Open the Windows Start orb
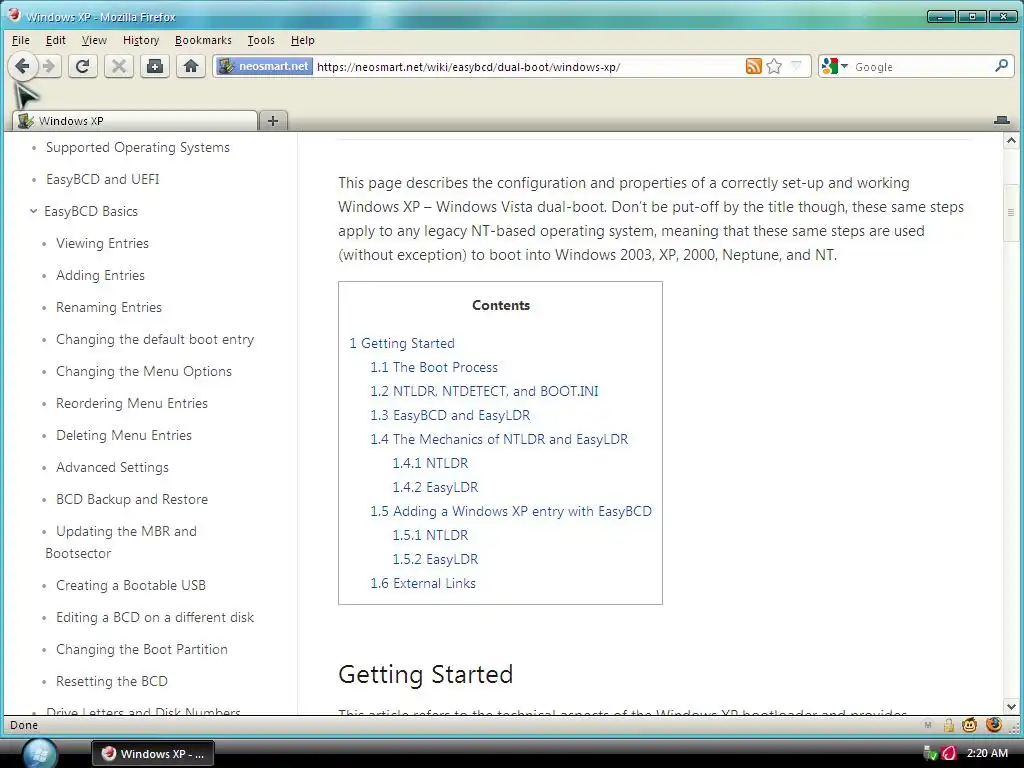Image resolution: width=1024 pixels, height=768 pixels. pyautogui.click(x=39, y=753)
